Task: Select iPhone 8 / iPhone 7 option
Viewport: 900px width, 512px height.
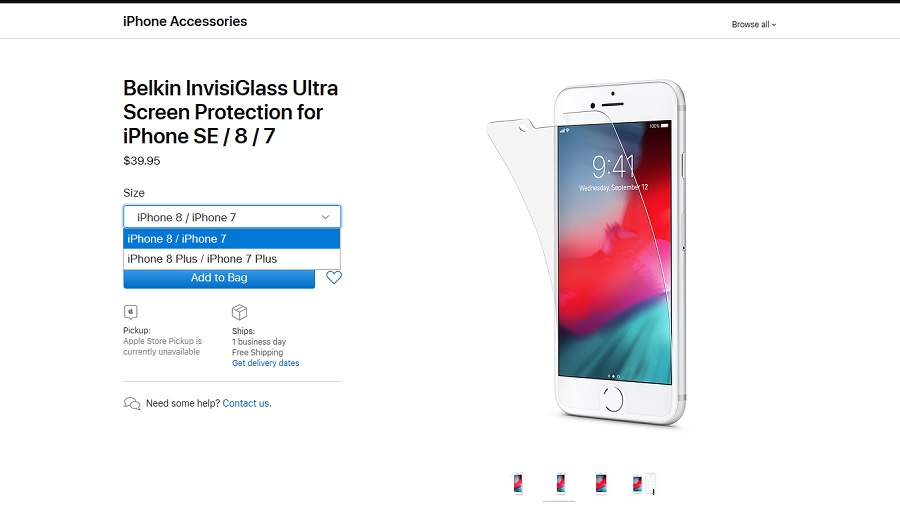Action: (x=232, y=239)
